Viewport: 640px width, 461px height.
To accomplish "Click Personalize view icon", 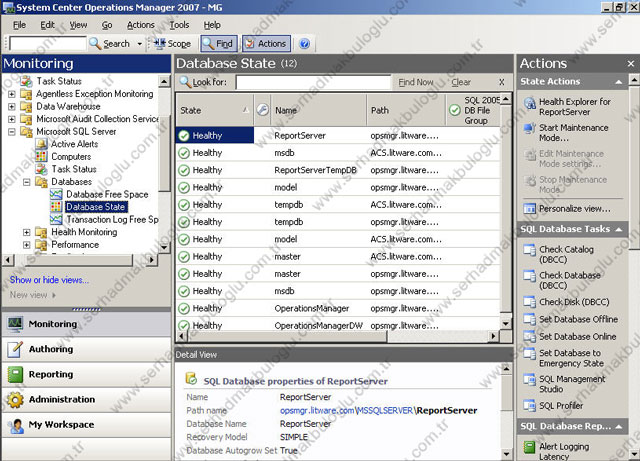I will (x=530, y=208).
